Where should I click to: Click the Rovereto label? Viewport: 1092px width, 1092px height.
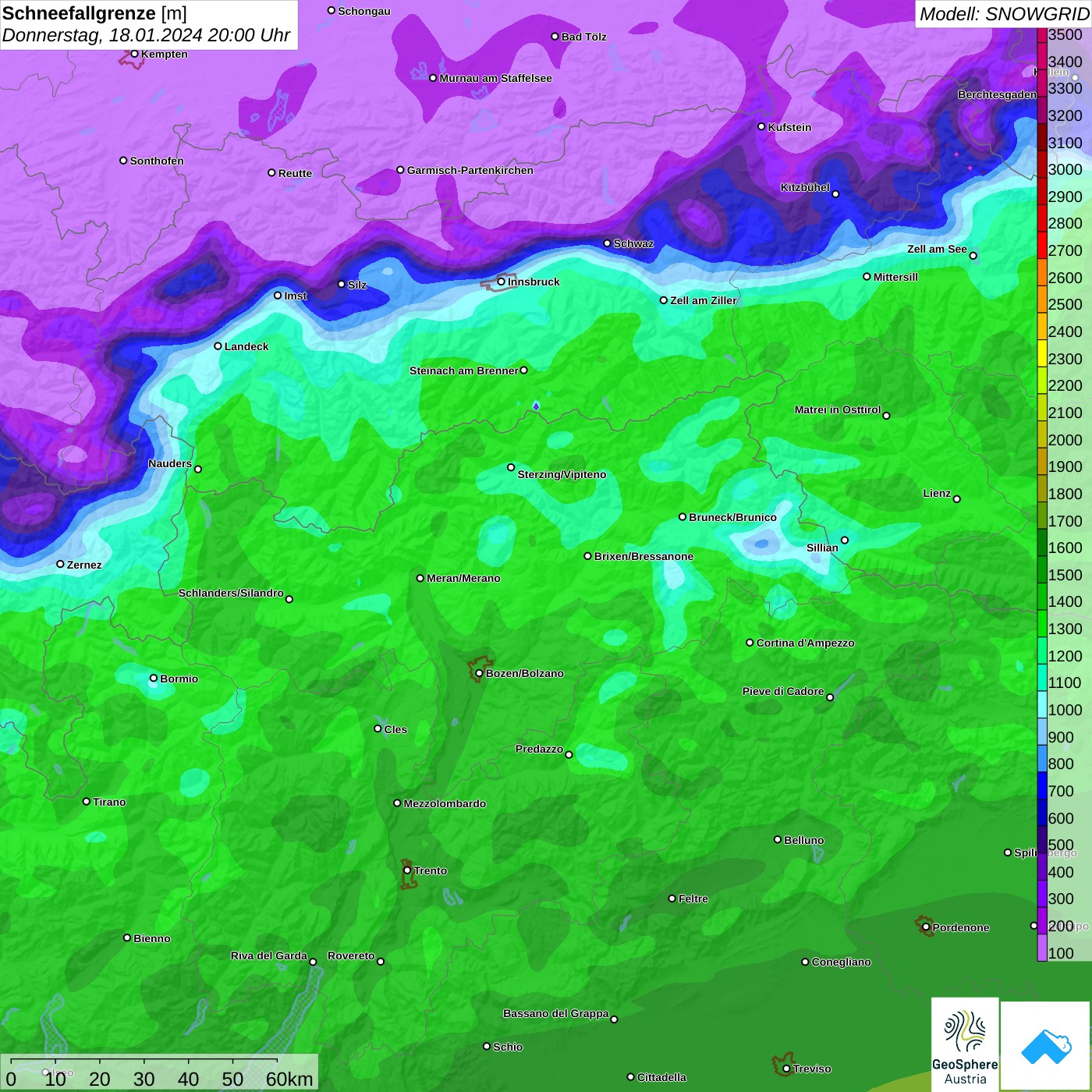pos(351,955)
